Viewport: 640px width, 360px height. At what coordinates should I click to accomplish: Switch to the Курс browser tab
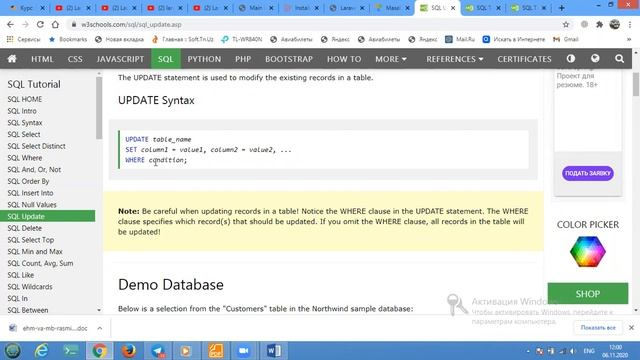point(26,8)
